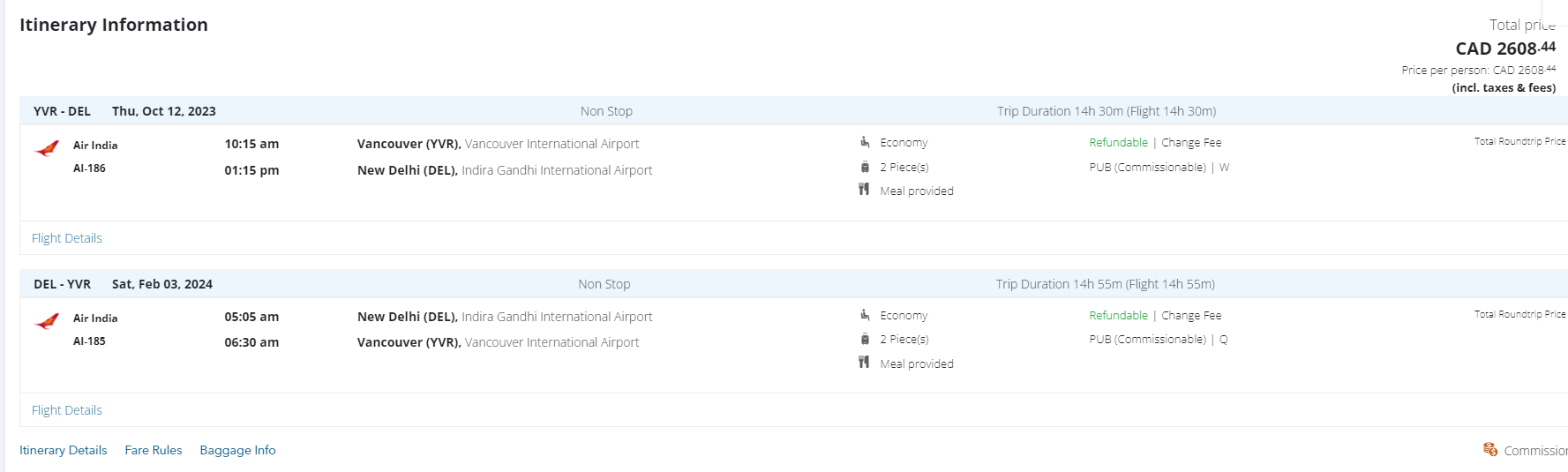Click the Refundable link on the outbound flight
Viewport: 1568px width, 472px height.
coord(1118,142)
